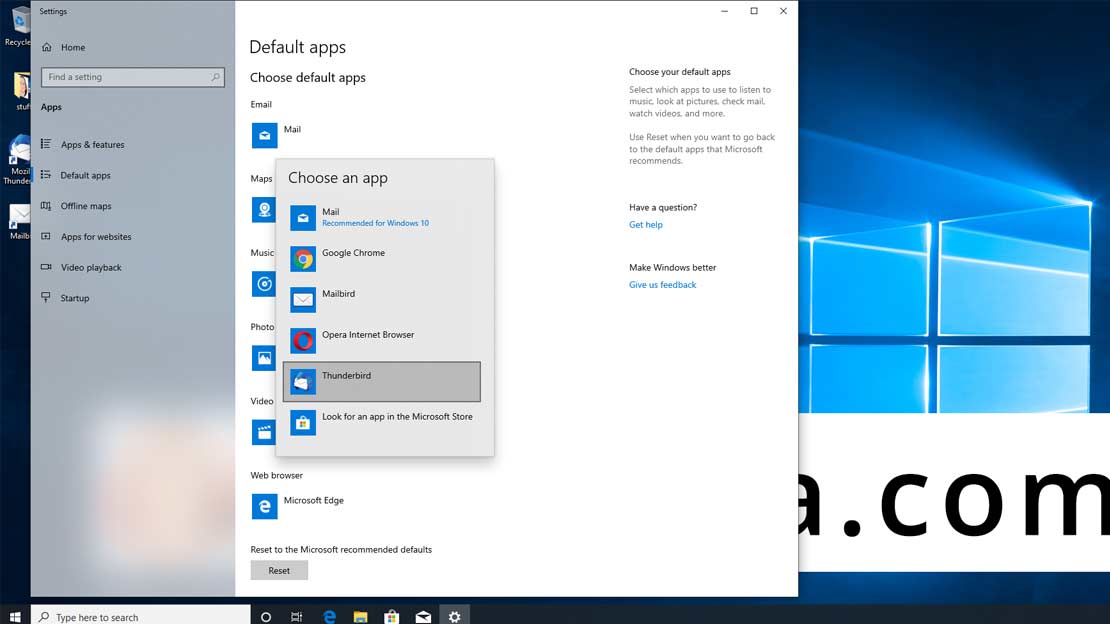1110x624 pixels.
Task: Click the Offline maps sidebar icon
Action: (46, 206)
